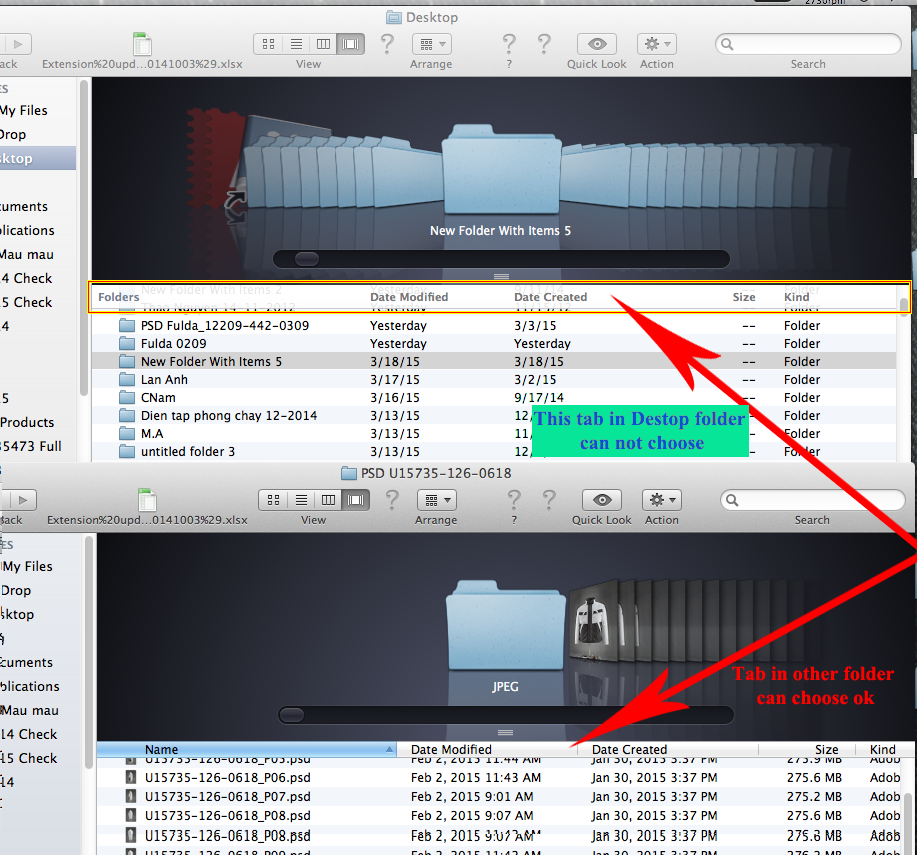Click first question-mark icon after View in Desktop toolbar
917x855 pixels.
[x=387, y=44]
